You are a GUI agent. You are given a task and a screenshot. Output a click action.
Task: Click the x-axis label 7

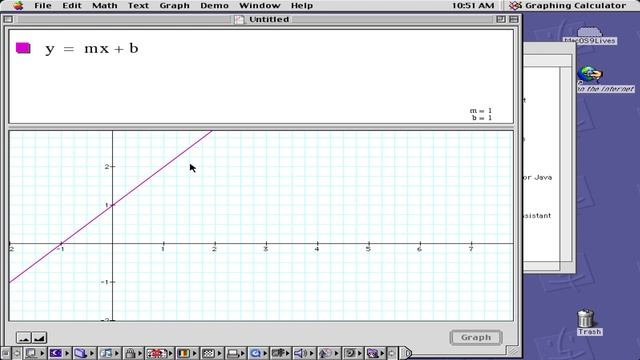point(471,249)
